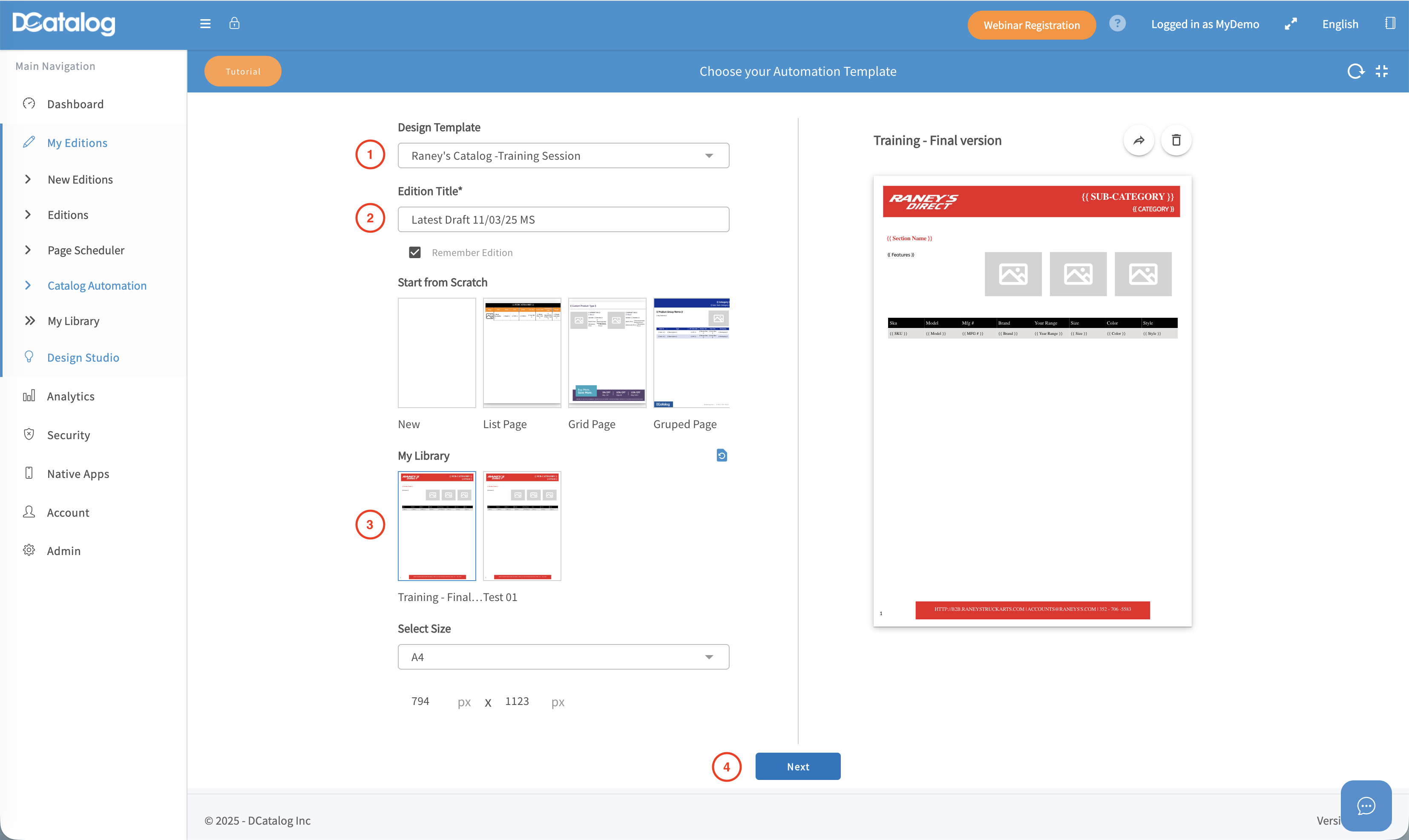Open the help question mark icon

click(x=1117, y=24)
